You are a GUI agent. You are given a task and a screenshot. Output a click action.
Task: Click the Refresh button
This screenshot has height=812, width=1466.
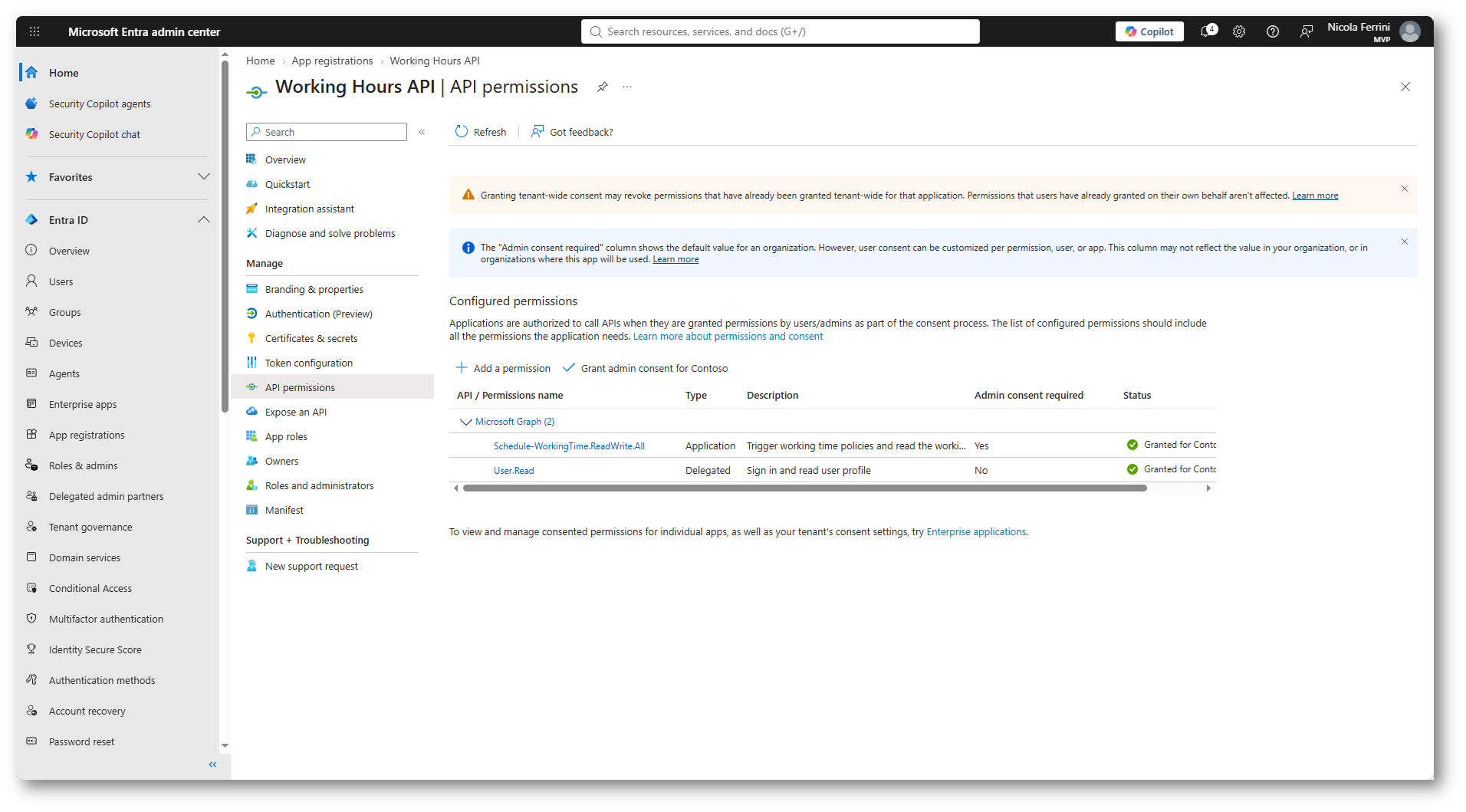point(481,132)
